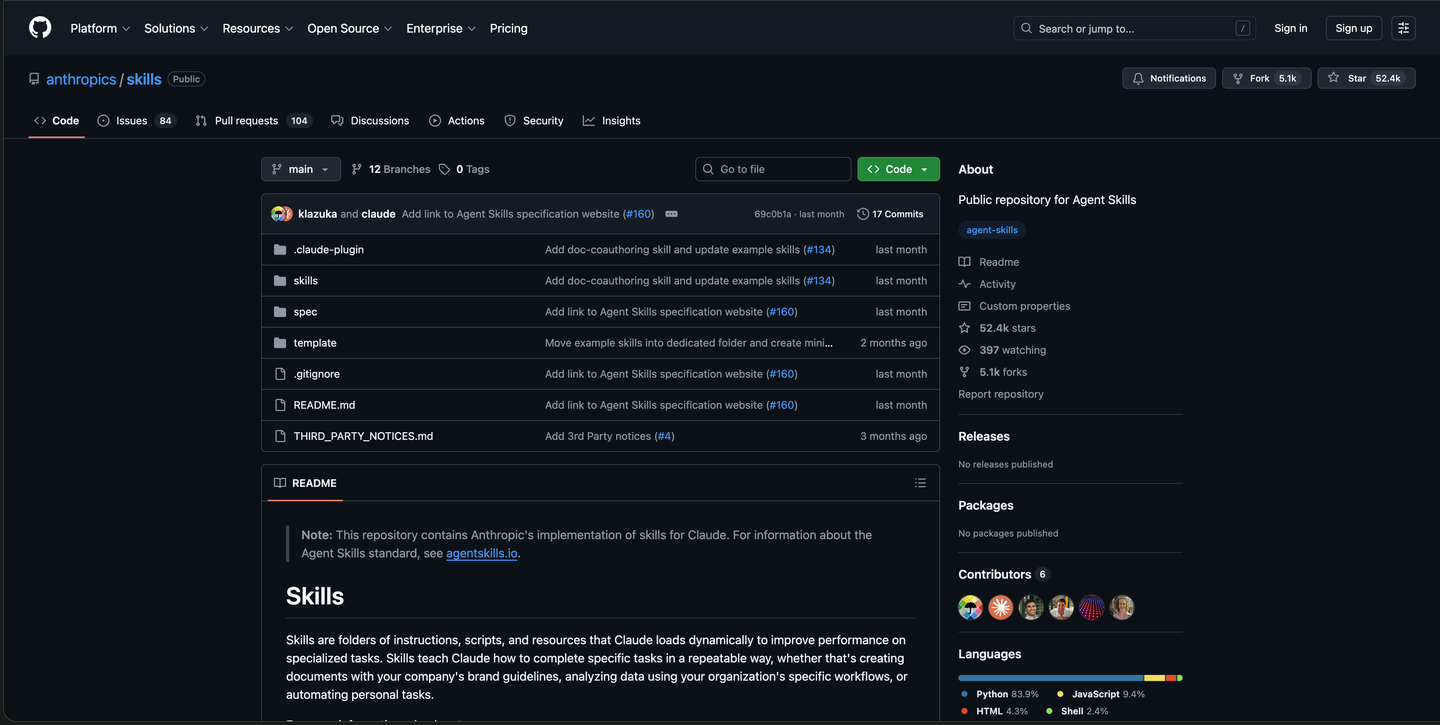Click Sign in
1440x725 pixels.
[x=1291, y=28]
